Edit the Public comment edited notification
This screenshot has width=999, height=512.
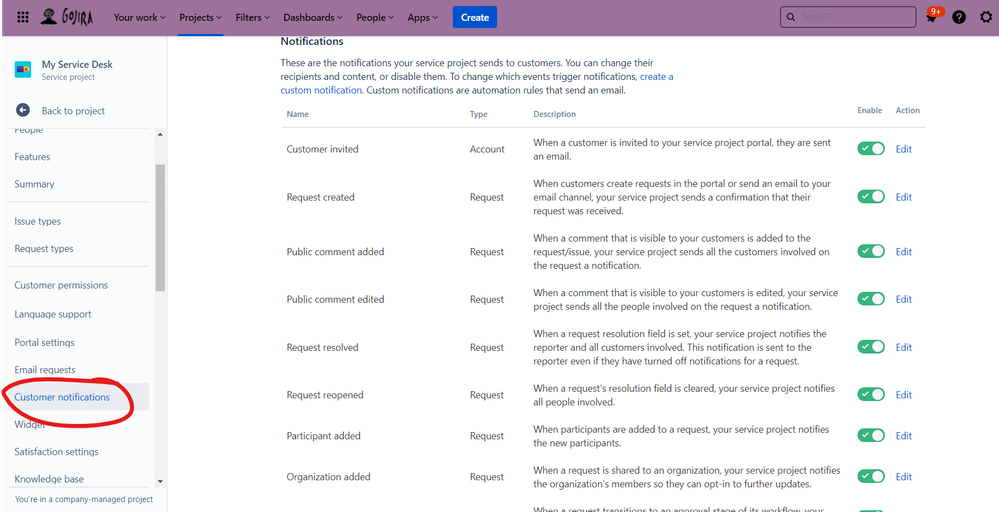point(903,299)
